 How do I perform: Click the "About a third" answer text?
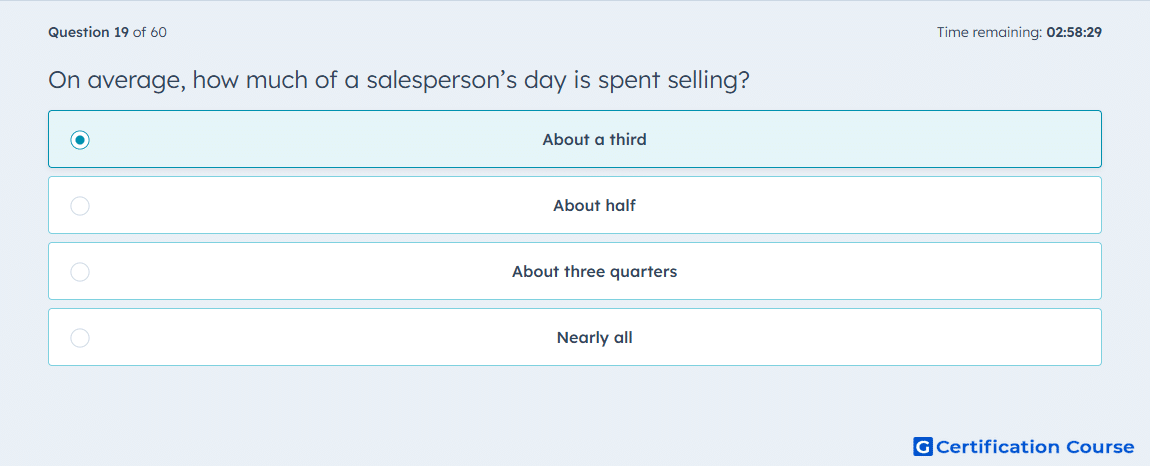point(594,139)
